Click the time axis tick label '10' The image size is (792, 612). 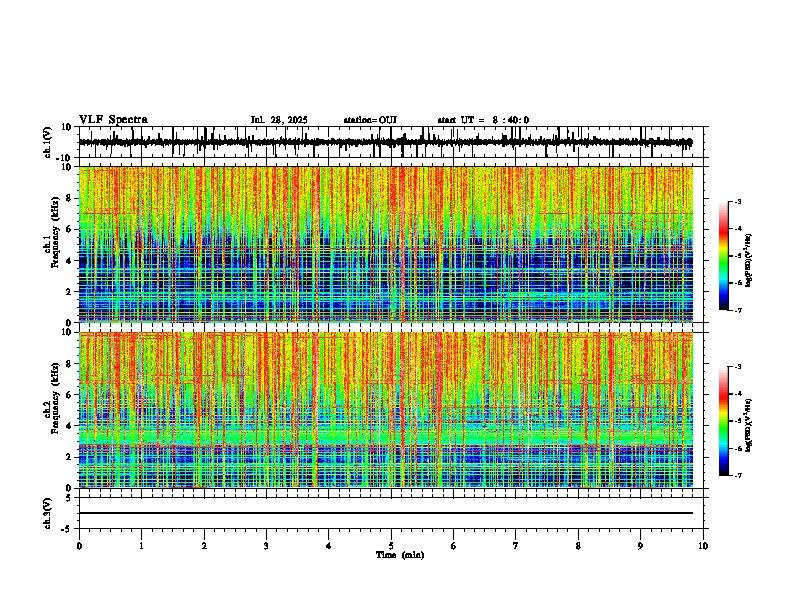tap(703, 546)
